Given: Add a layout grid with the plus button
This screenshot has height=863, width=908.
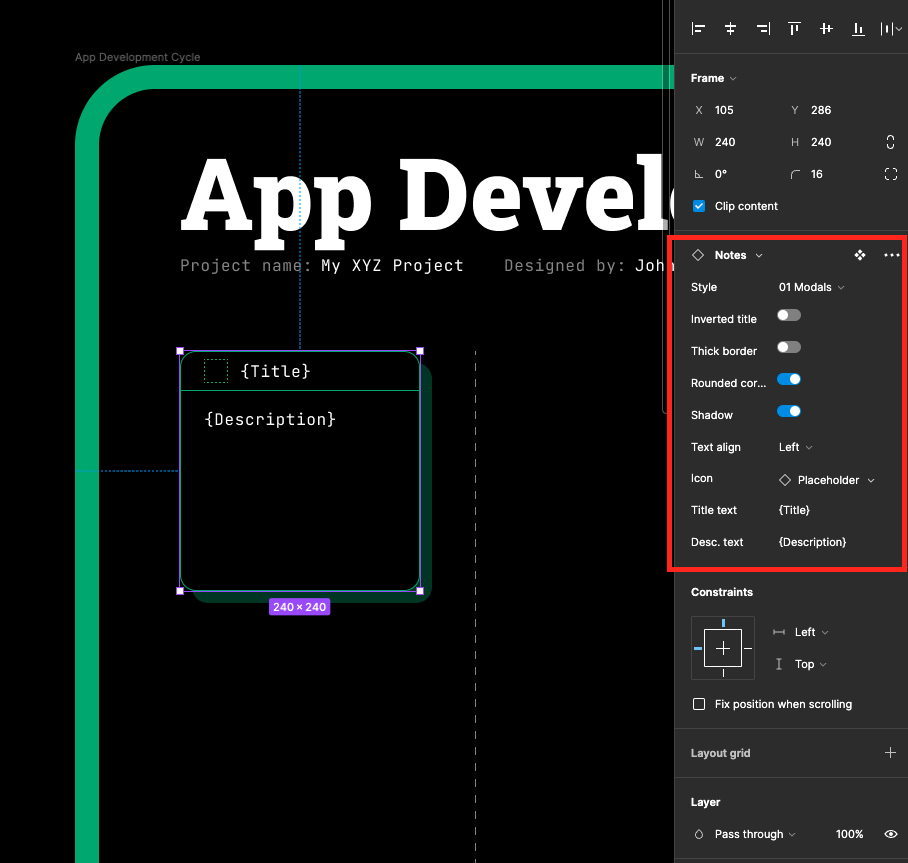Looking at the screenshot, I should click(x=890, y=753).
